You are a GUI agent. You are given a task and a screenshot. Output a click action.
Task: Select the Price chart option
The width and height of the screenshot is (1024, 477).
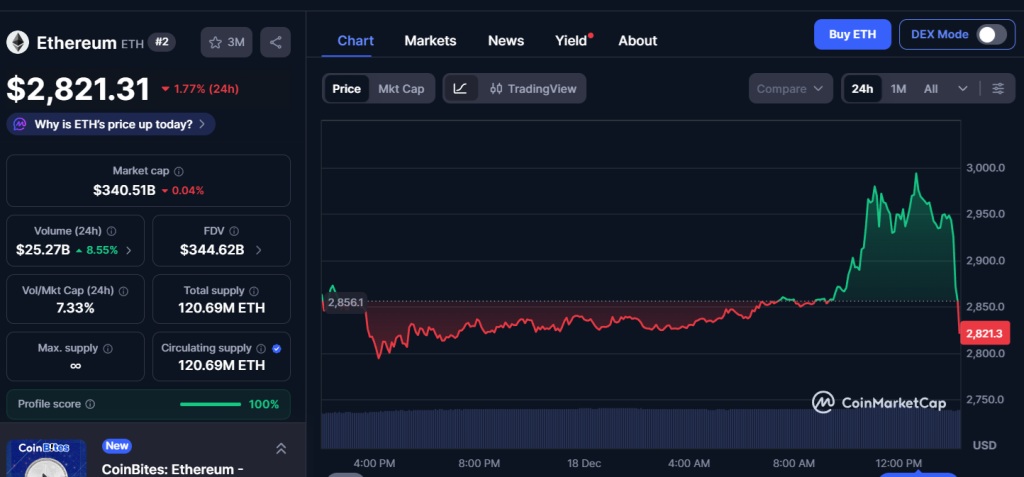coord(346,88)
